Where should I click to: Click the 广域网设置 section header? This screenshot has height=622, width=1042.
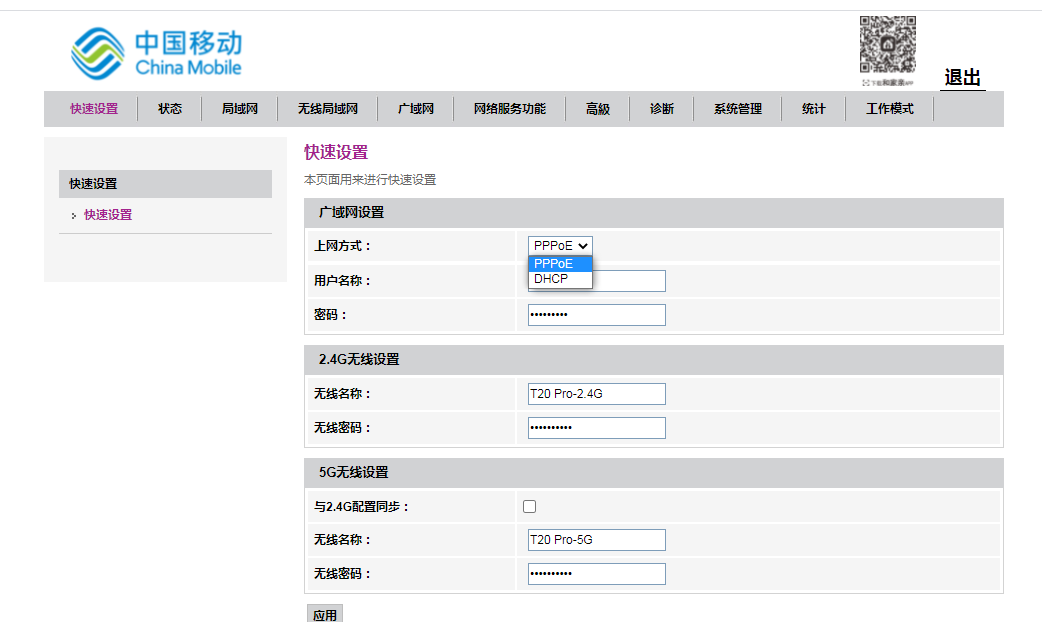pyautogui.click(x=653, y=213)
